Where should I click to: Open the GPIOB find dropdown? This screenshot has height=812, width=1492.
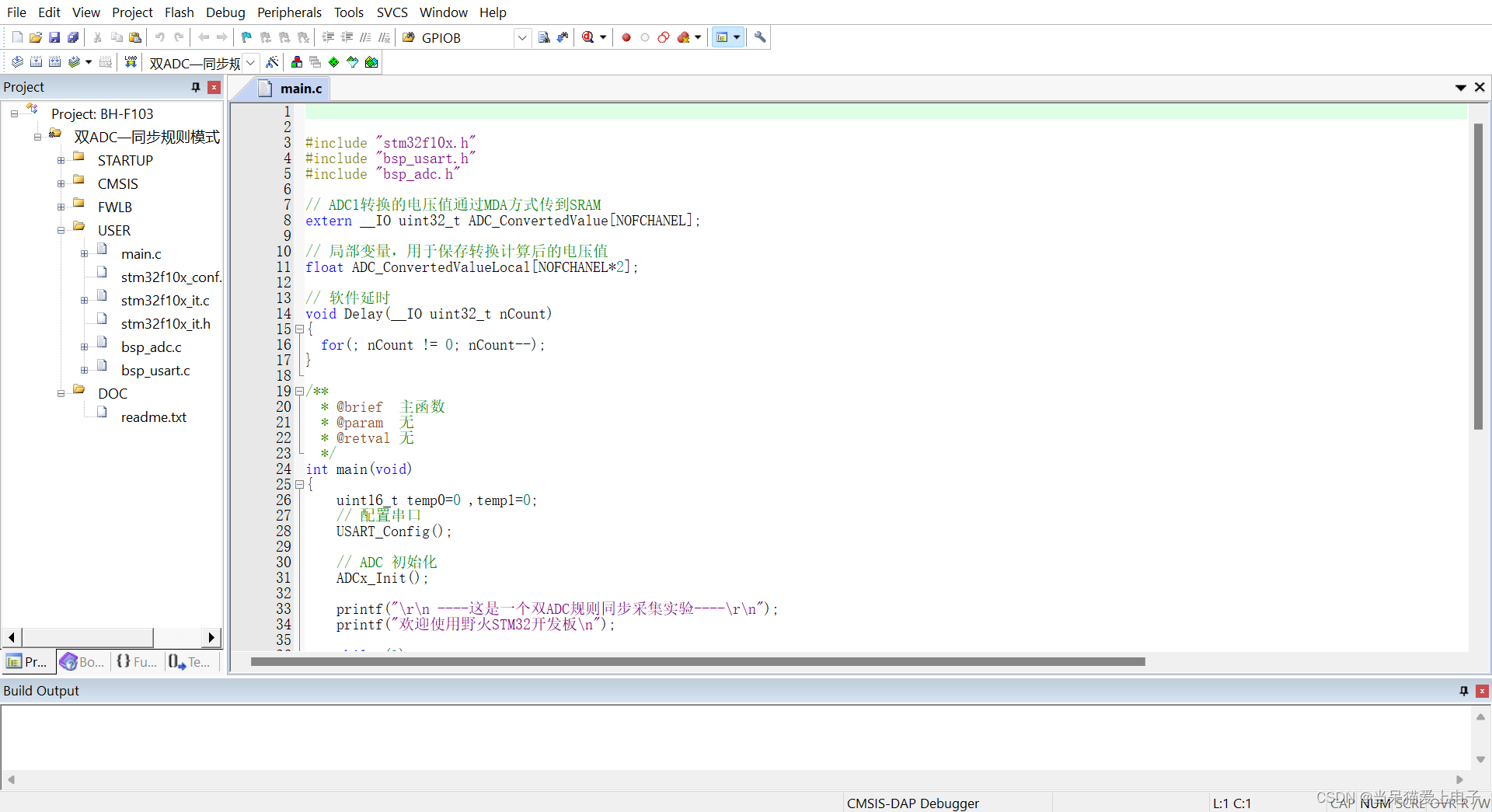522,37
